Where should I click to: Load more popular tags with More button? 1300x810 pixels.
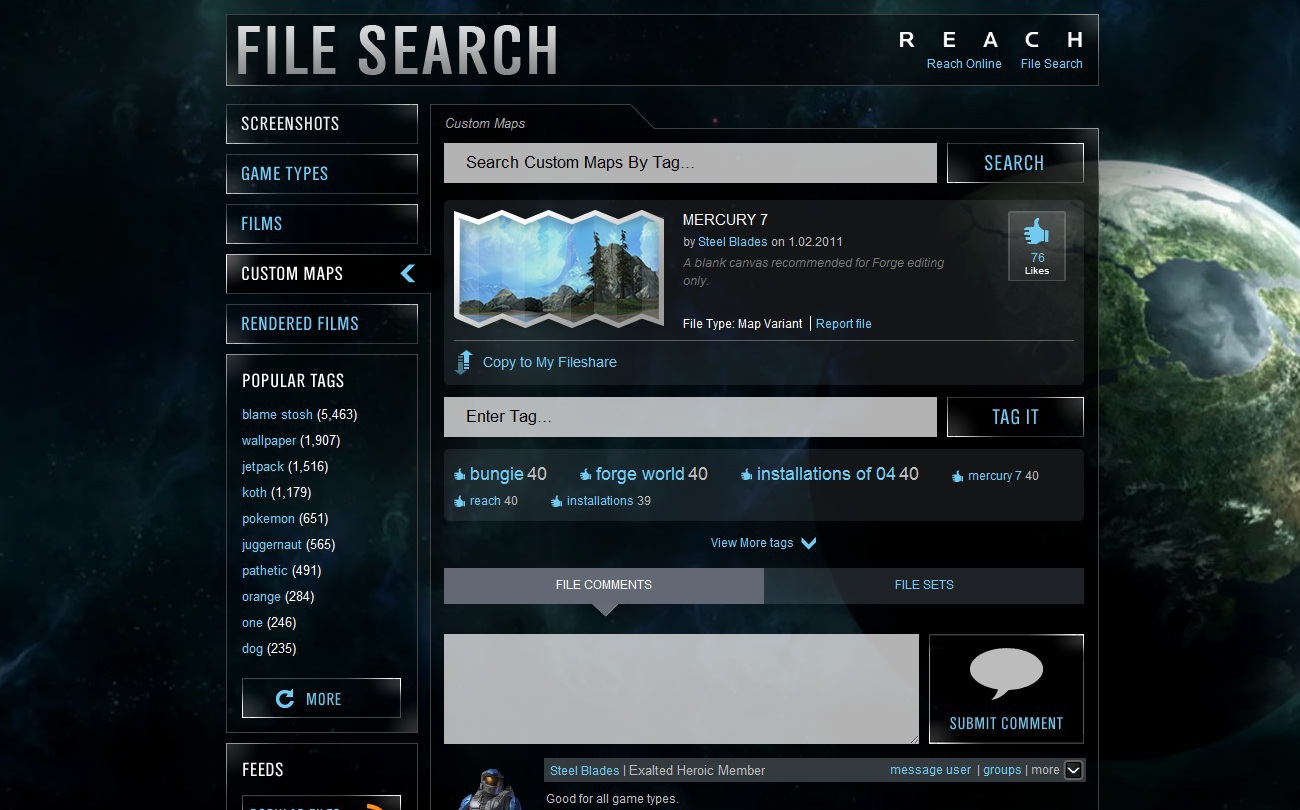point(321,698)
